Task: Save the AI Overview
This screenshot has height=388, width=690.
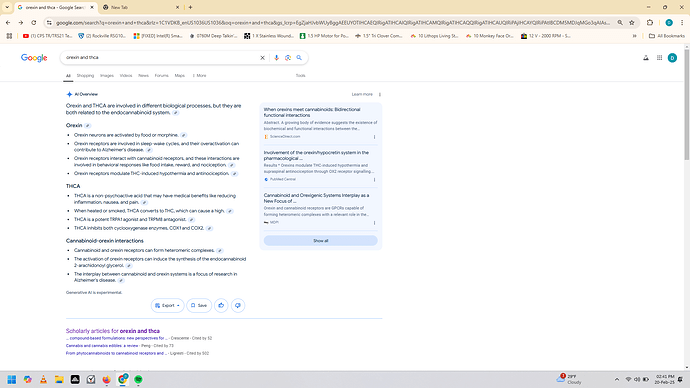Action: pyautogui.click(x=199, y=305)
